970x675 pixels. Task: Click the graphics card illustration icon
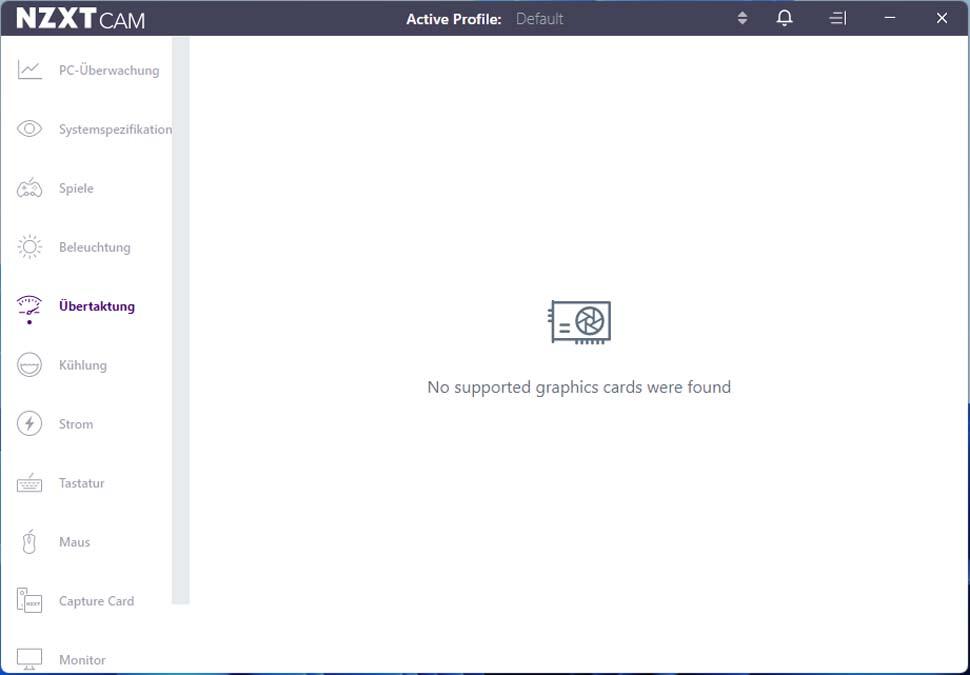click(x=580, y=322)
